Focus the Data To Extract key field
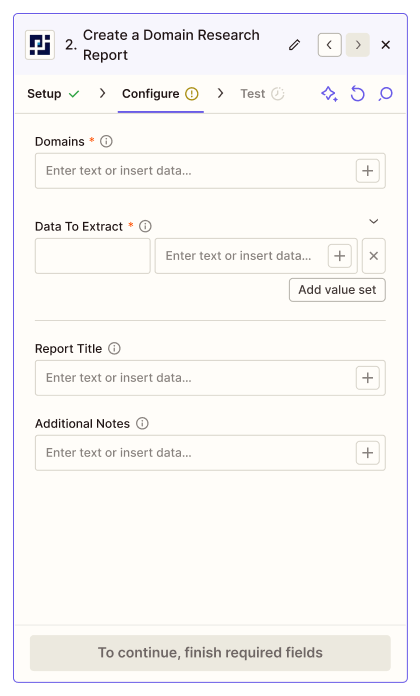The width and height of the screenshot is (420, 696). point(93,256)
